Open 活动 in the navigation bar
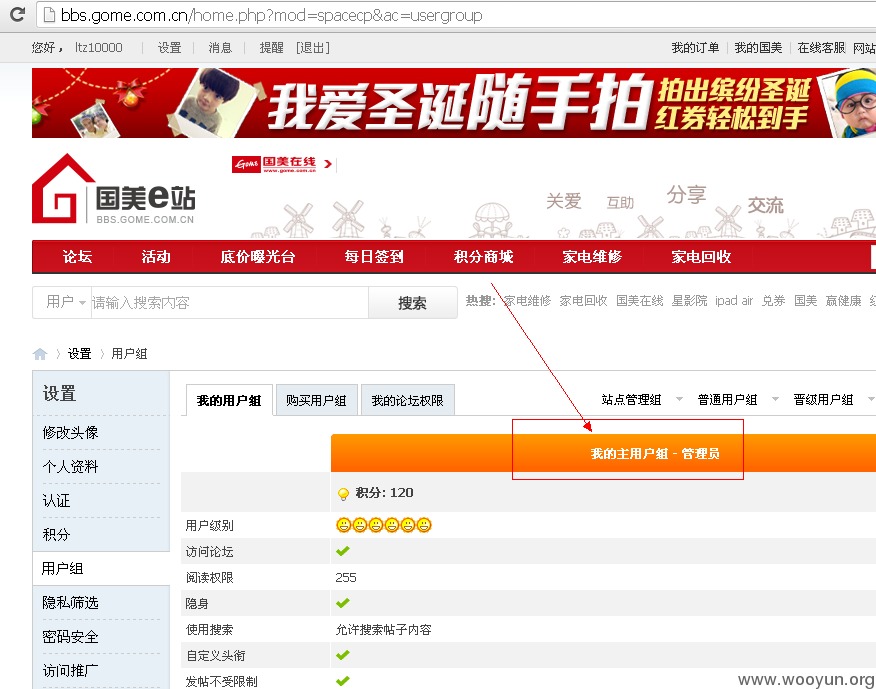 [156, 256]
